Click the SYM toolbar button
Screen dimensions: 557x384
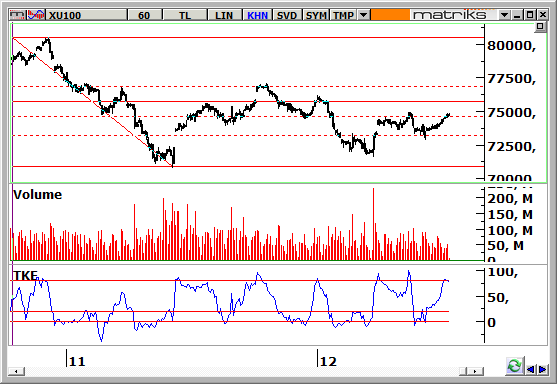(x=316, y=15)
